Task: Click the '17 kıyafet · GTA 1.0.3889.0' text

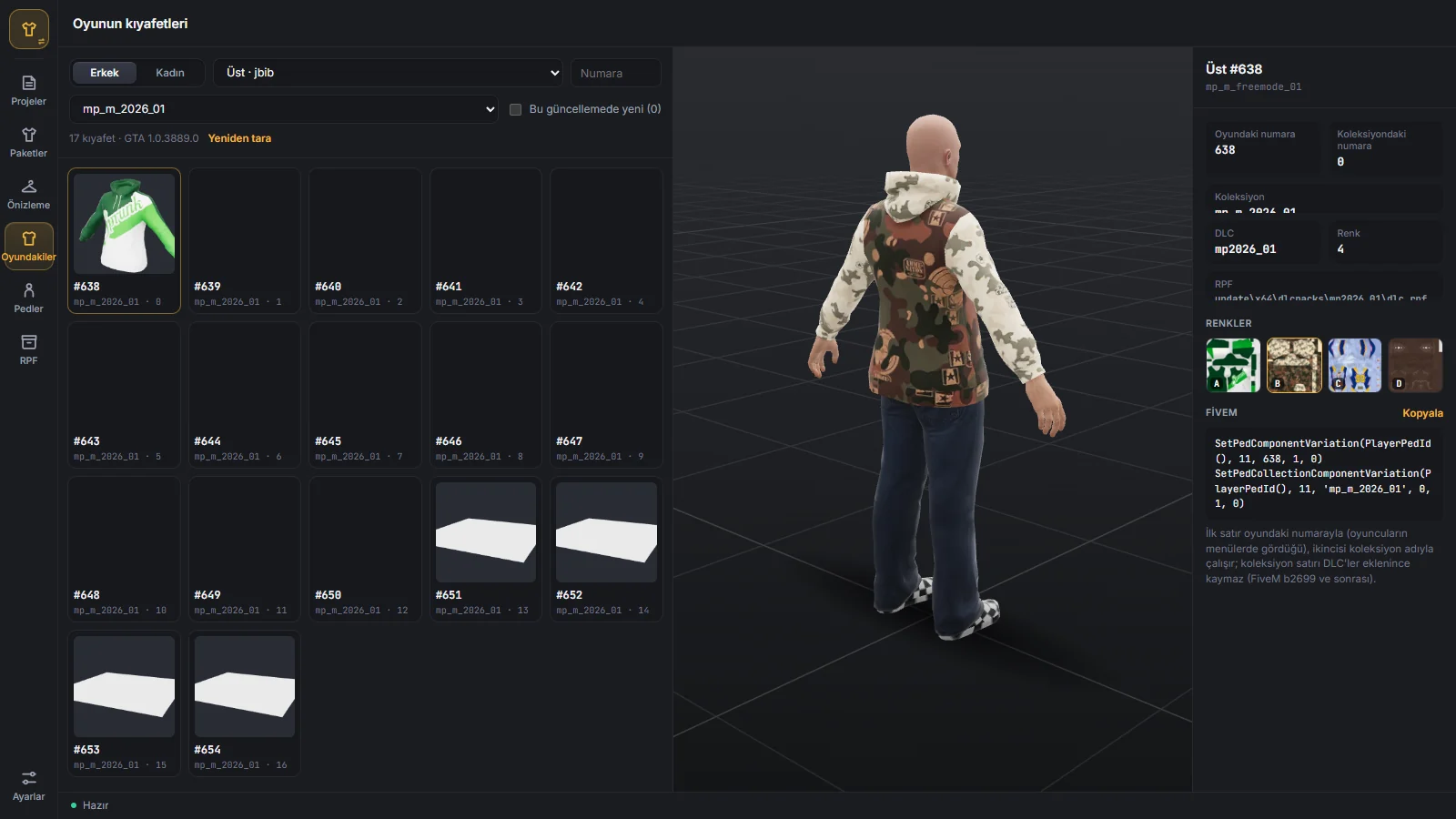Action: pyautogui.click(x=134, y=138)
